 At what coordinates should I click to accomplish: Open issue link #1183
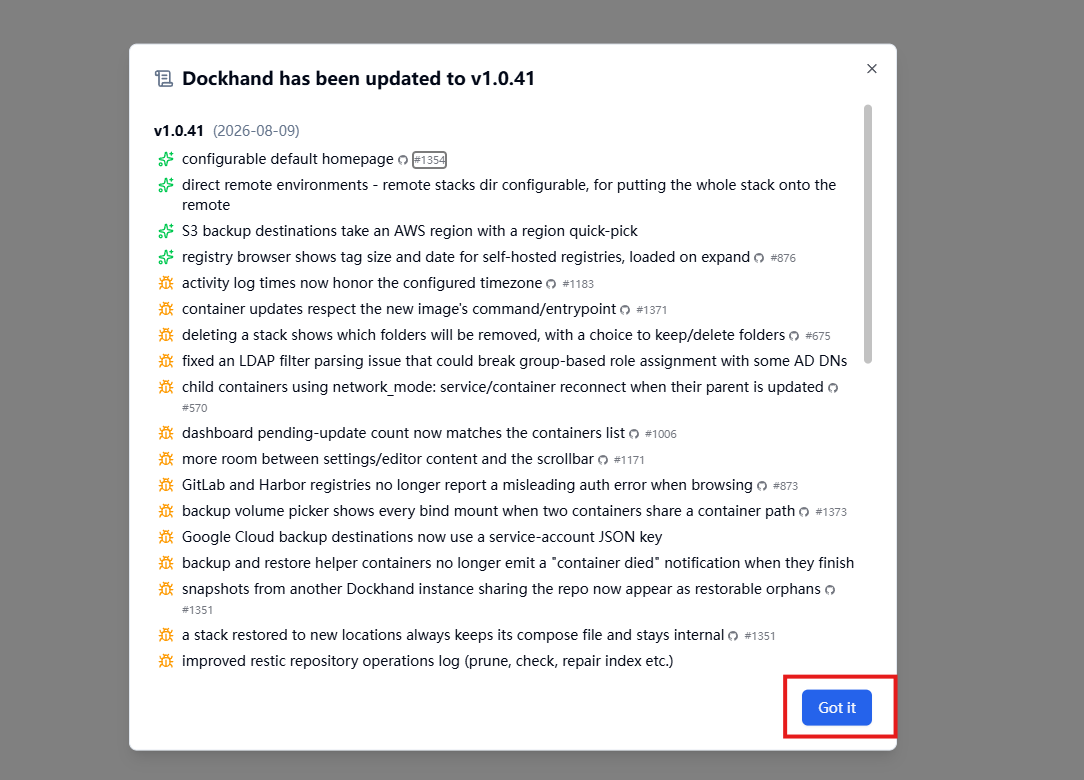point(578,284)
